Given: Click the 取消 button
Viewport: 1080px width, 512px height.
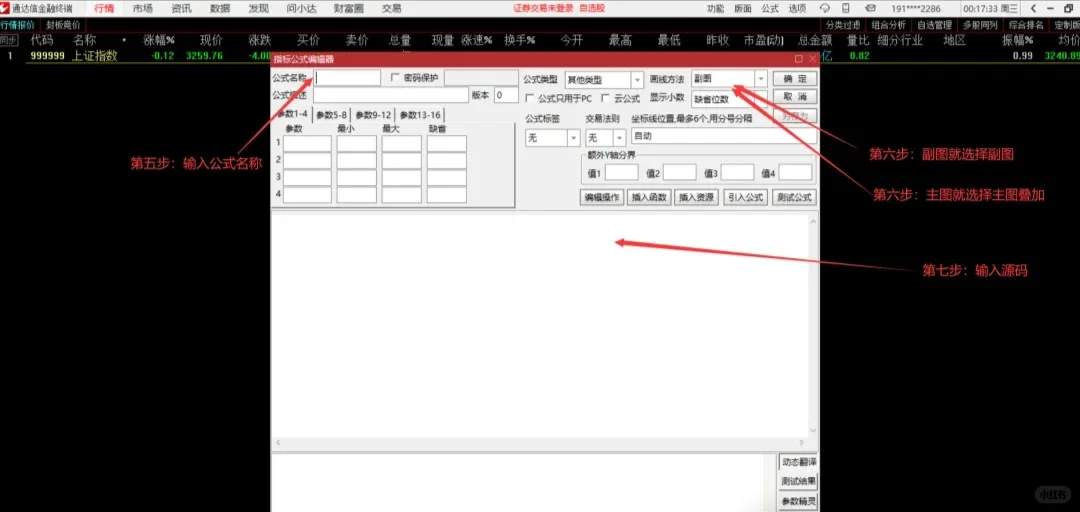Looking at the screenshot, I should [x=795, y=97].
